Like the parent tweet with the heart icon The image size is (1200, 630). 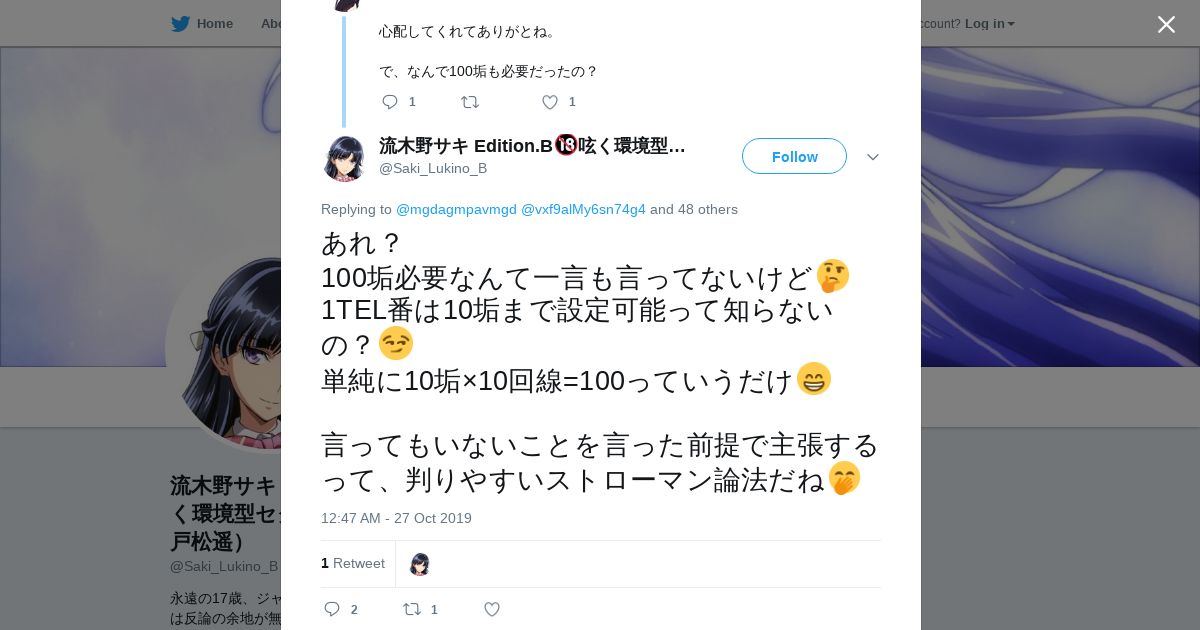pyautogui.click(x=550, y=102)
